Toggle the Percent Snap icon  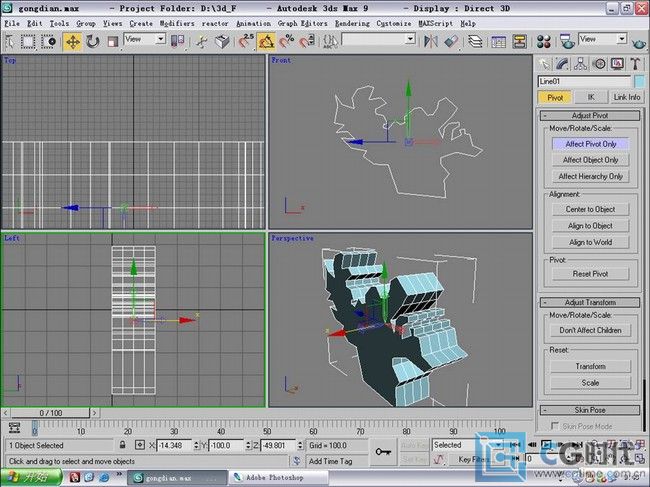click(x=286, y=42)
